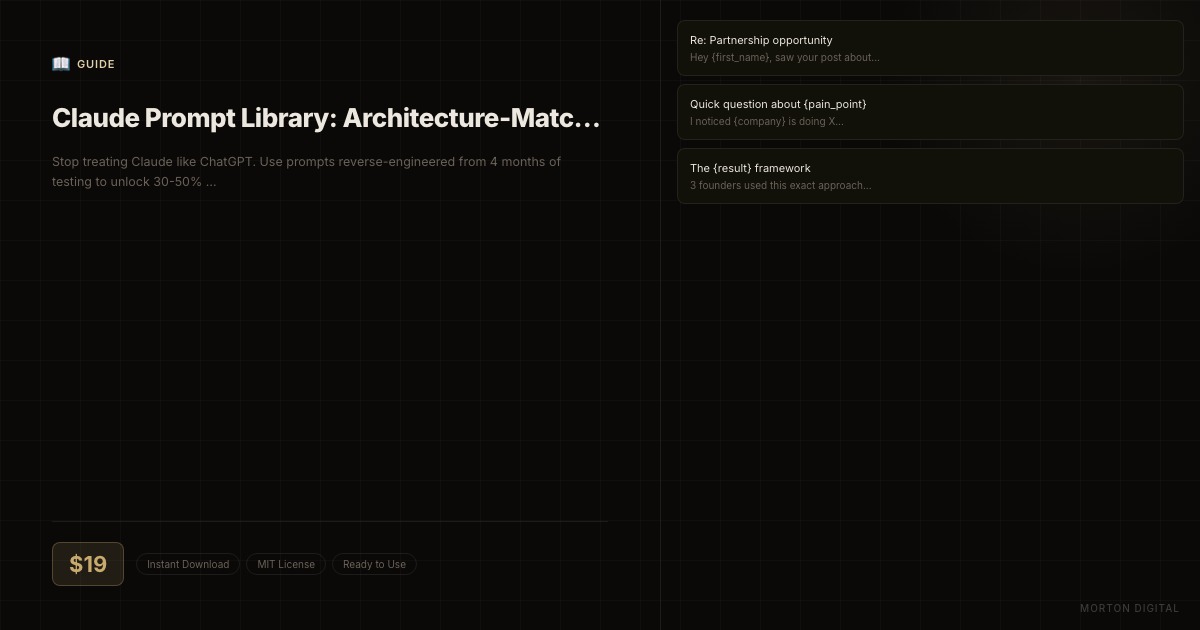Click the MIT License pill
The width and height of the screenshot is (1200, 630).
[x=286, y=564]
